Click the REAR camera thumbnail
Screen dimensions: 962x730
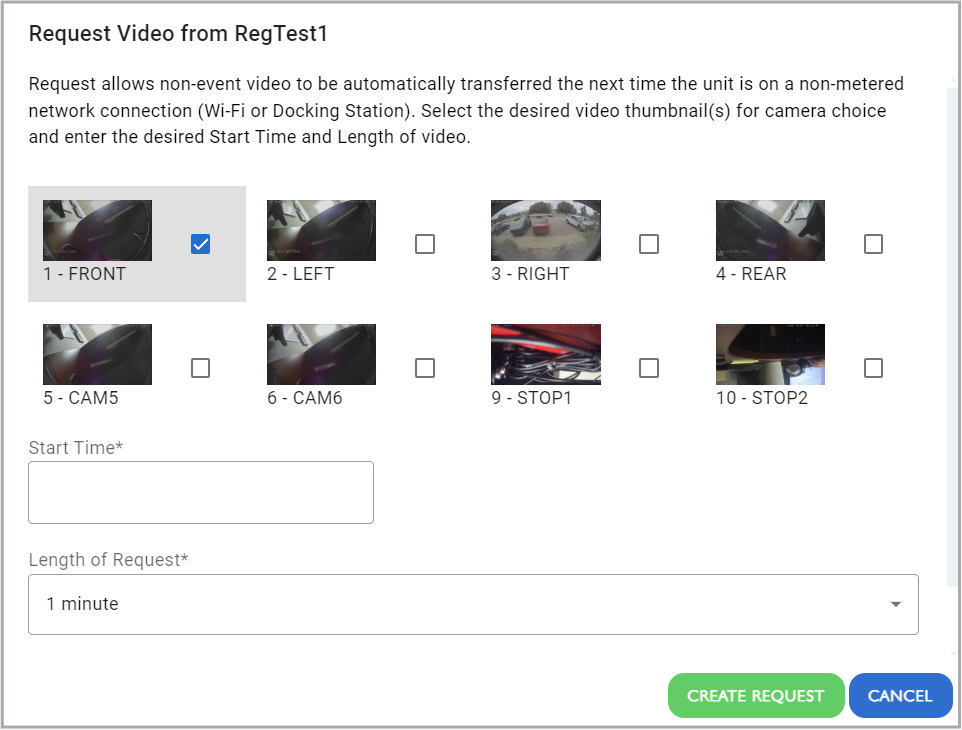pos(771,230)
